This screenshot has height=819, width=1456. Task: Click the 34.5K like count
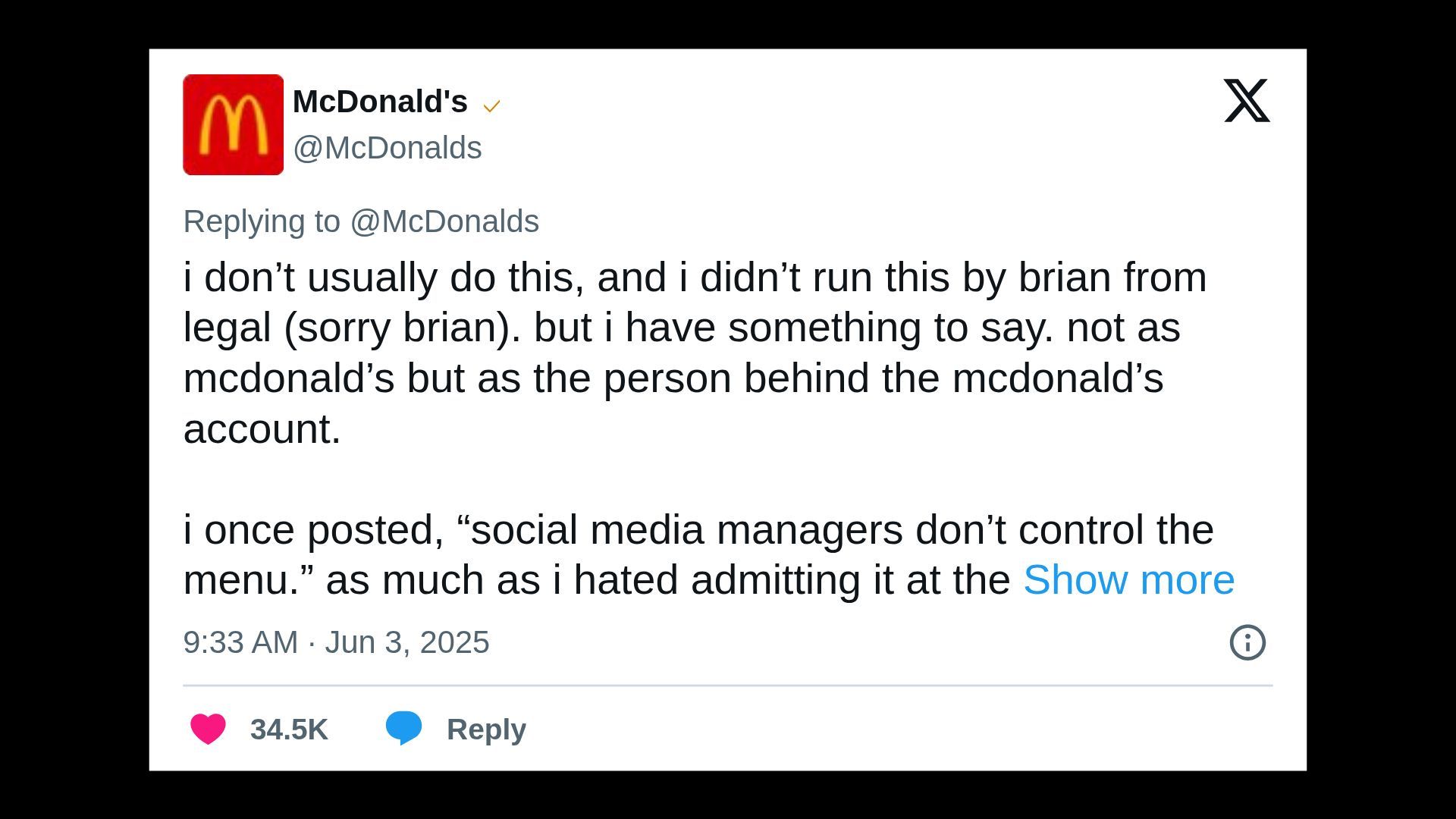pos(289,730)
